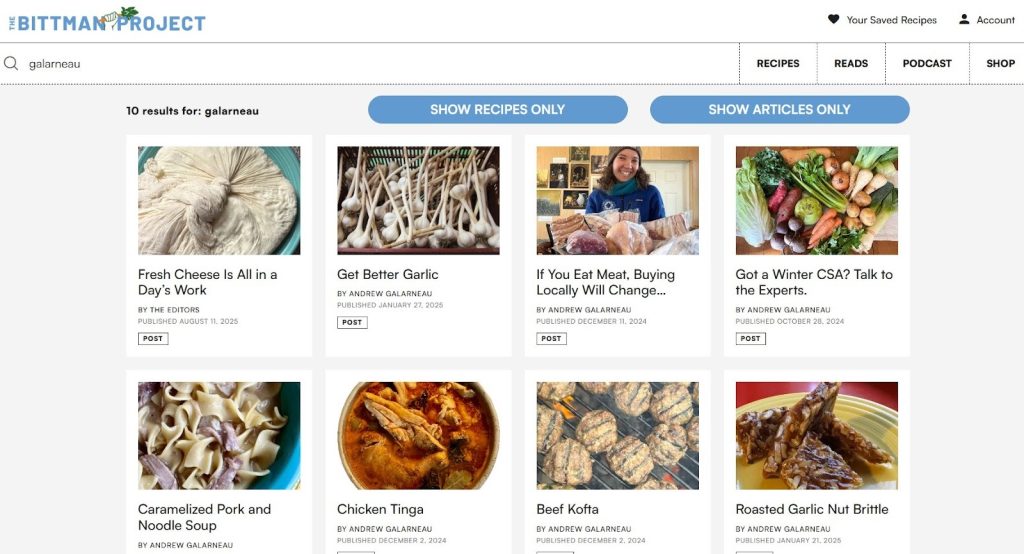Click the search magnifier icon
The height and width of the screenshot is (554, 1024).
11,63
